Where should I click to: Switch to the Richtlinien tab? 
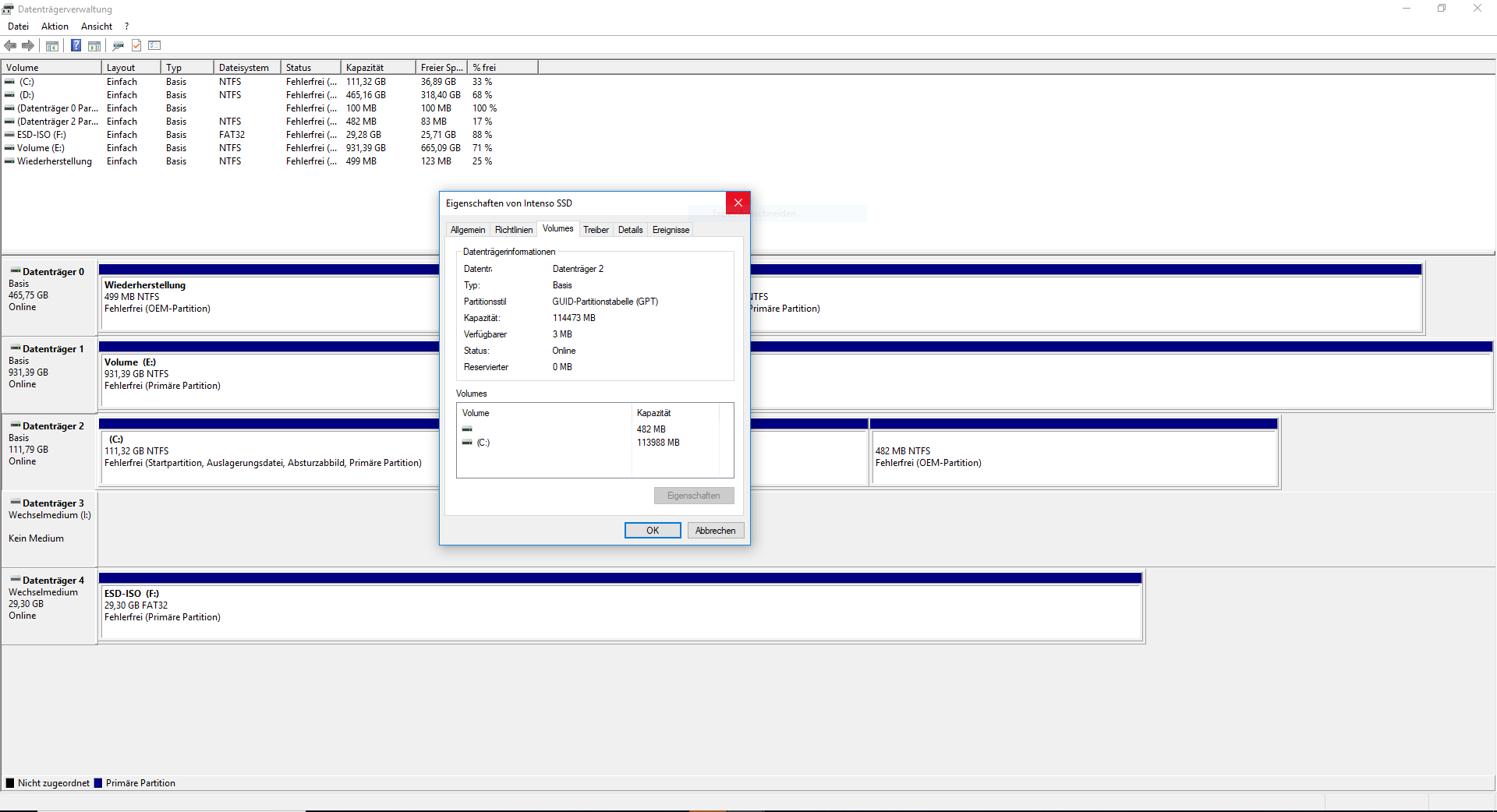click(x=514, y=230)
